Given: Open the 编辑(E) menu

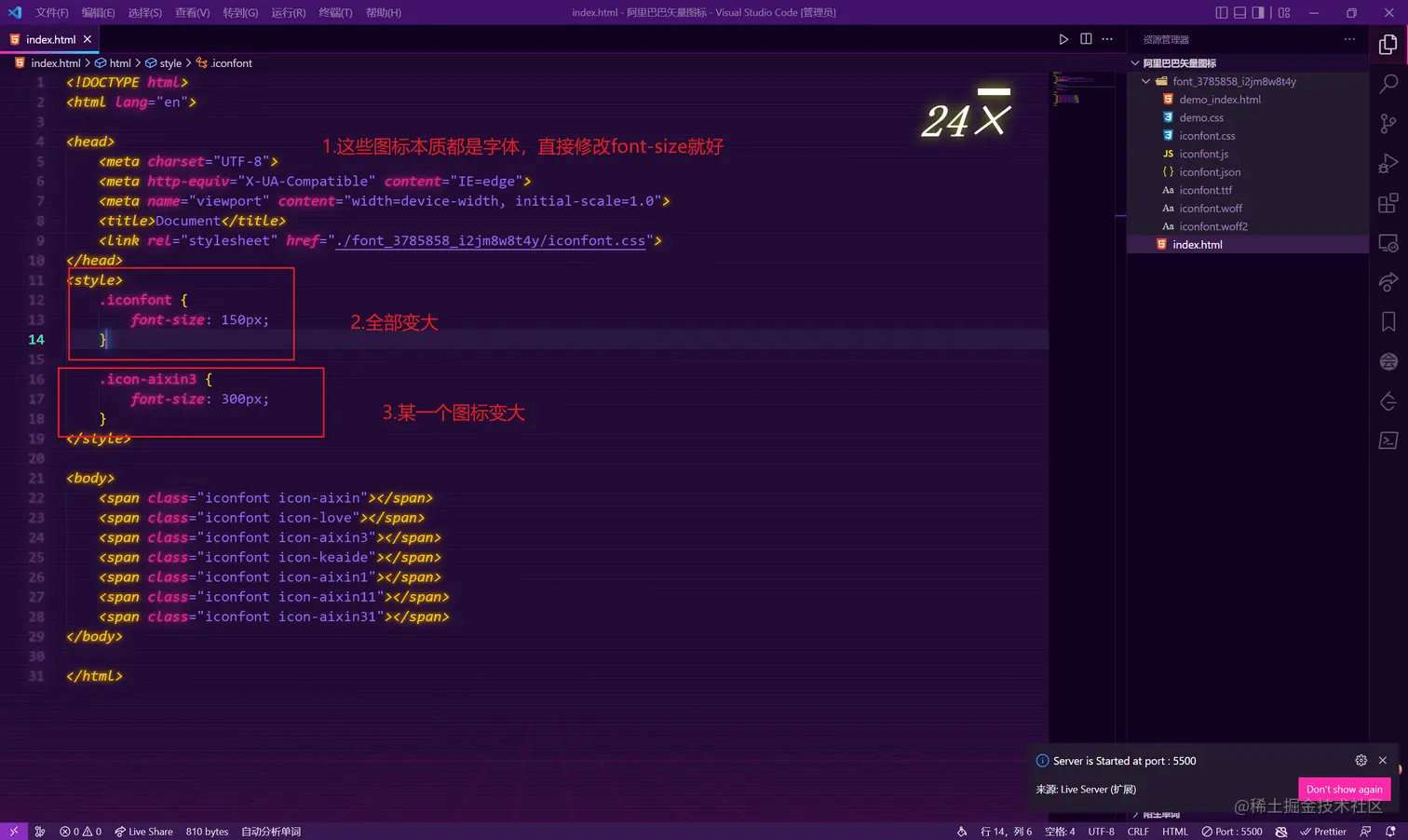Looking at the screenshot, I should pos(98,13).
